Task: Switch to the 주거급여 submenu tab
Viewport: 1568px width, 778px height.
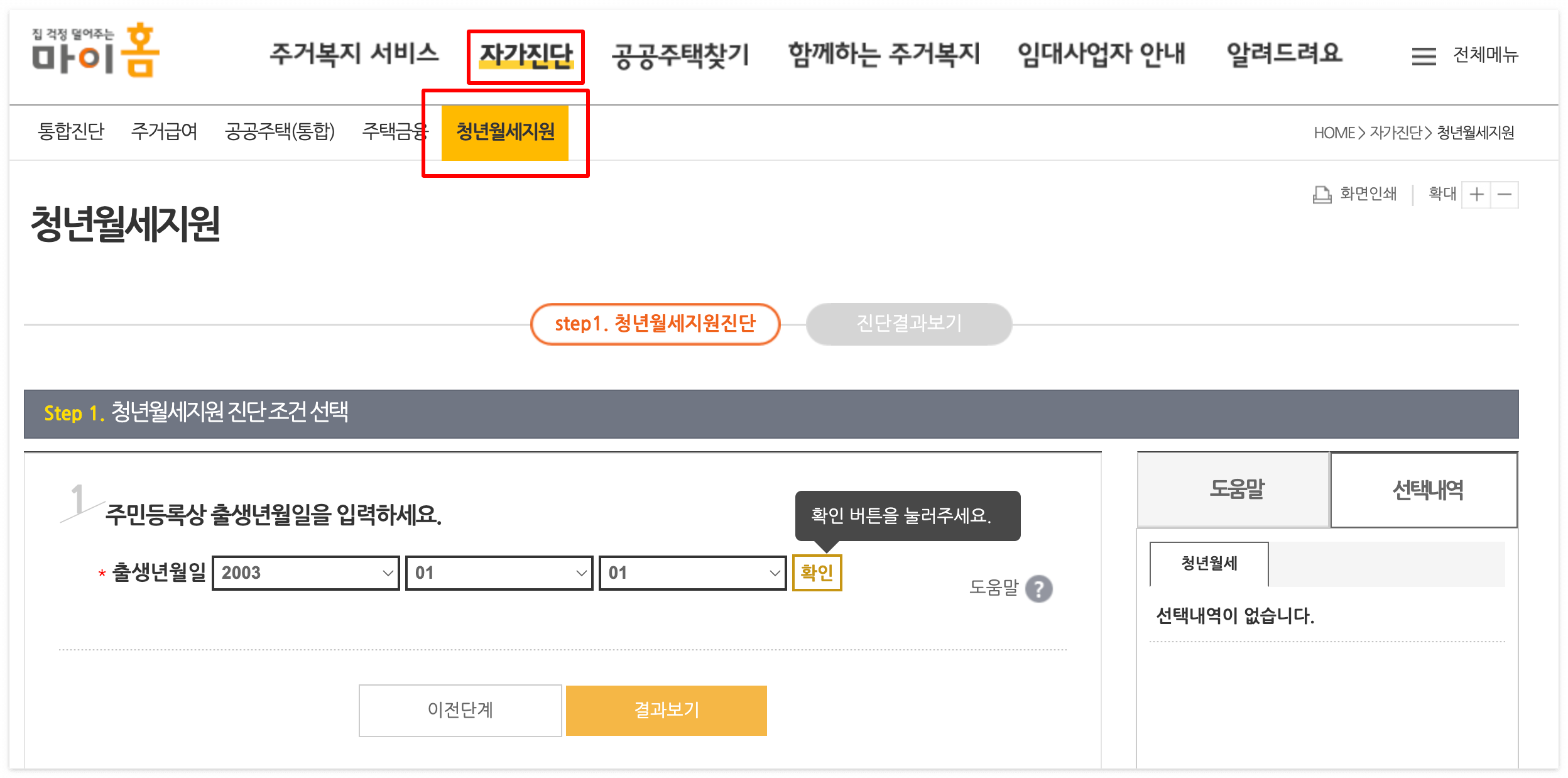Action: coord(165,132)
